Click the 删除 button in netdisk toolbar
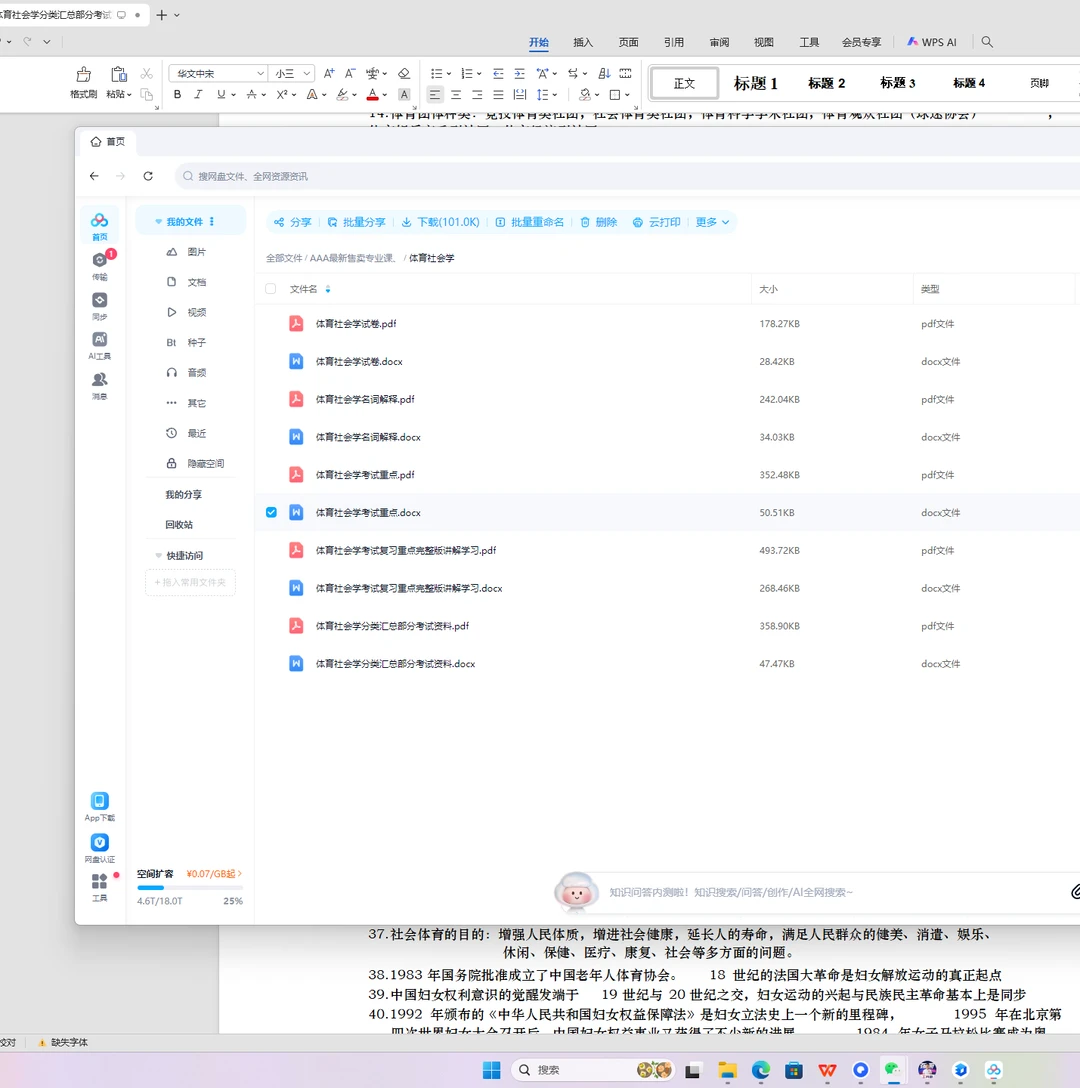Screen dimensions: 1080x1088 tap(598, 222)
